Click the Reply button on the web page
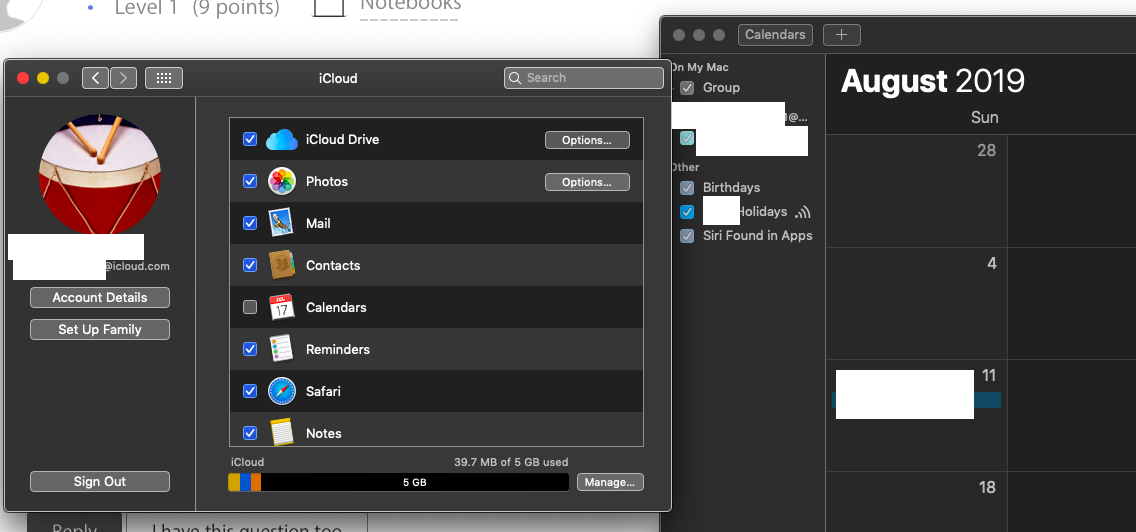The width and height of the screenshot is (1136, 532). (75, 525)
